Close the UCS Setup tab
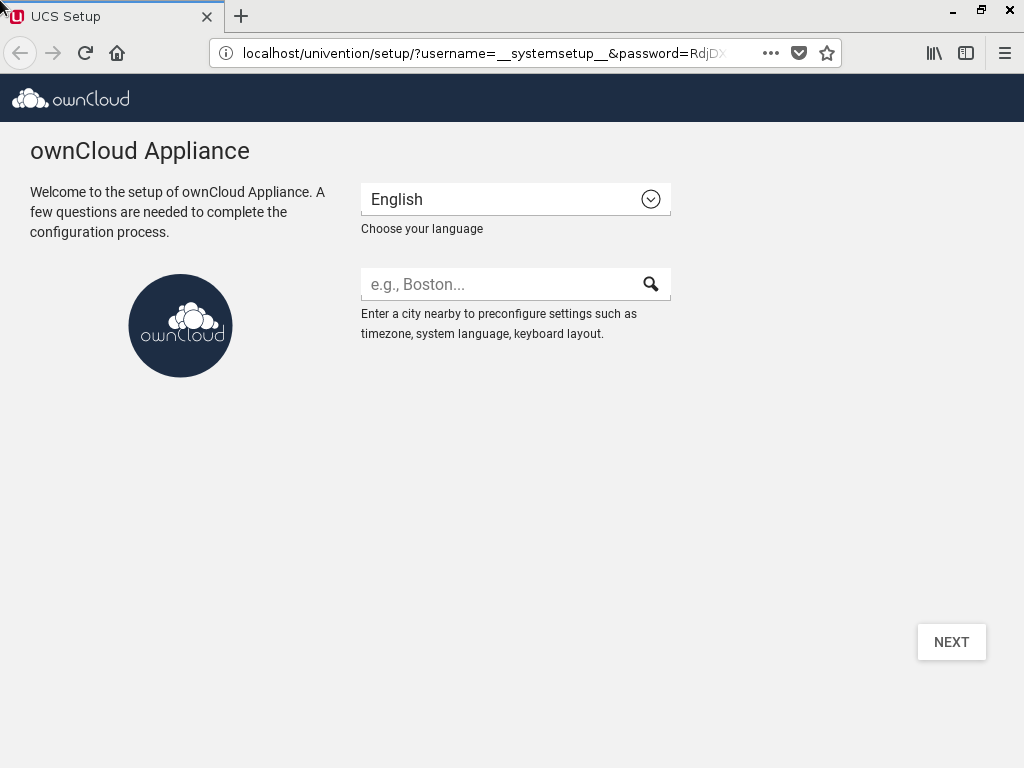 pos(207,16)
